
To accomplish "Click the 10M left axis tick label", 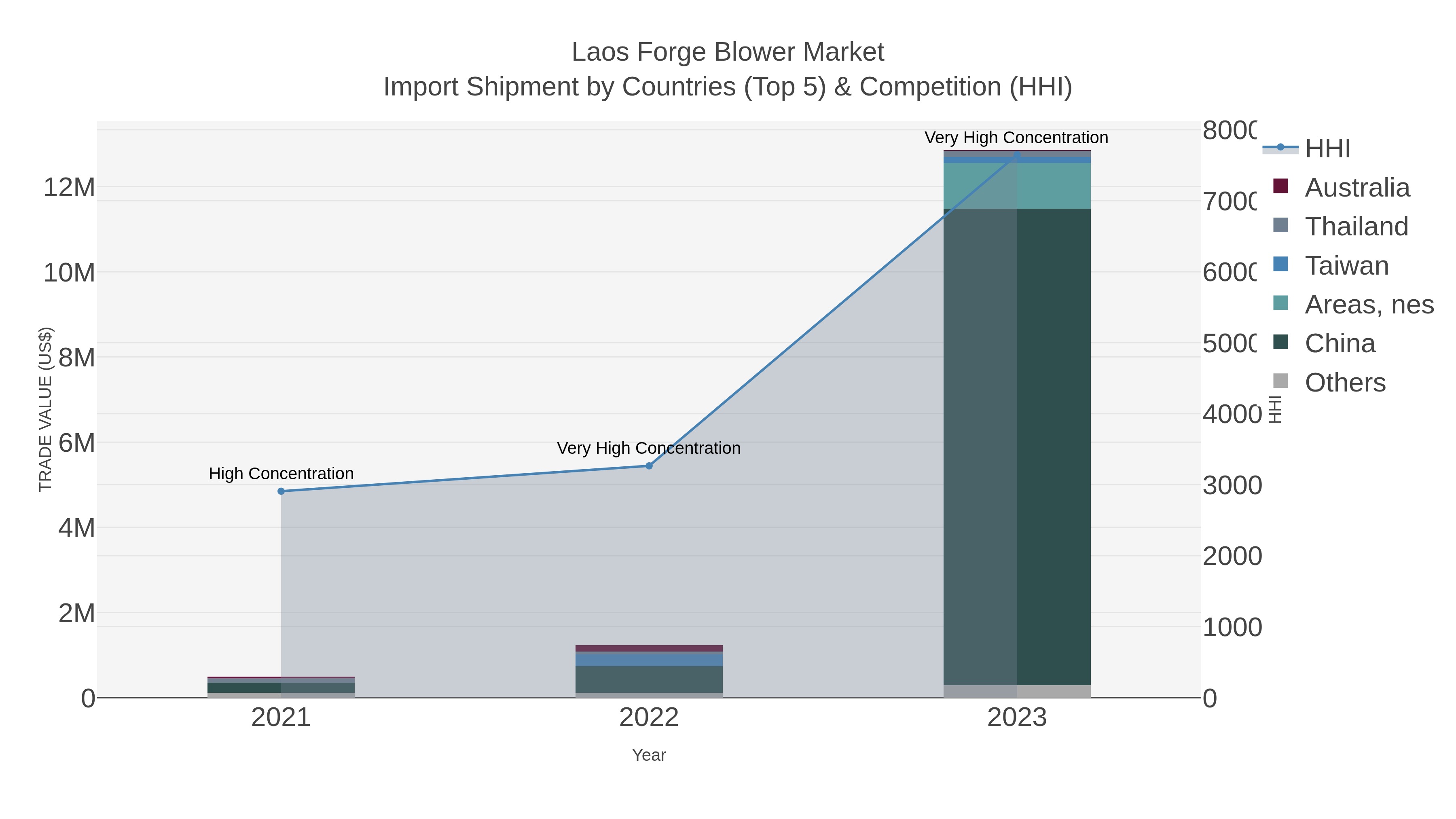I will (70, 273).
